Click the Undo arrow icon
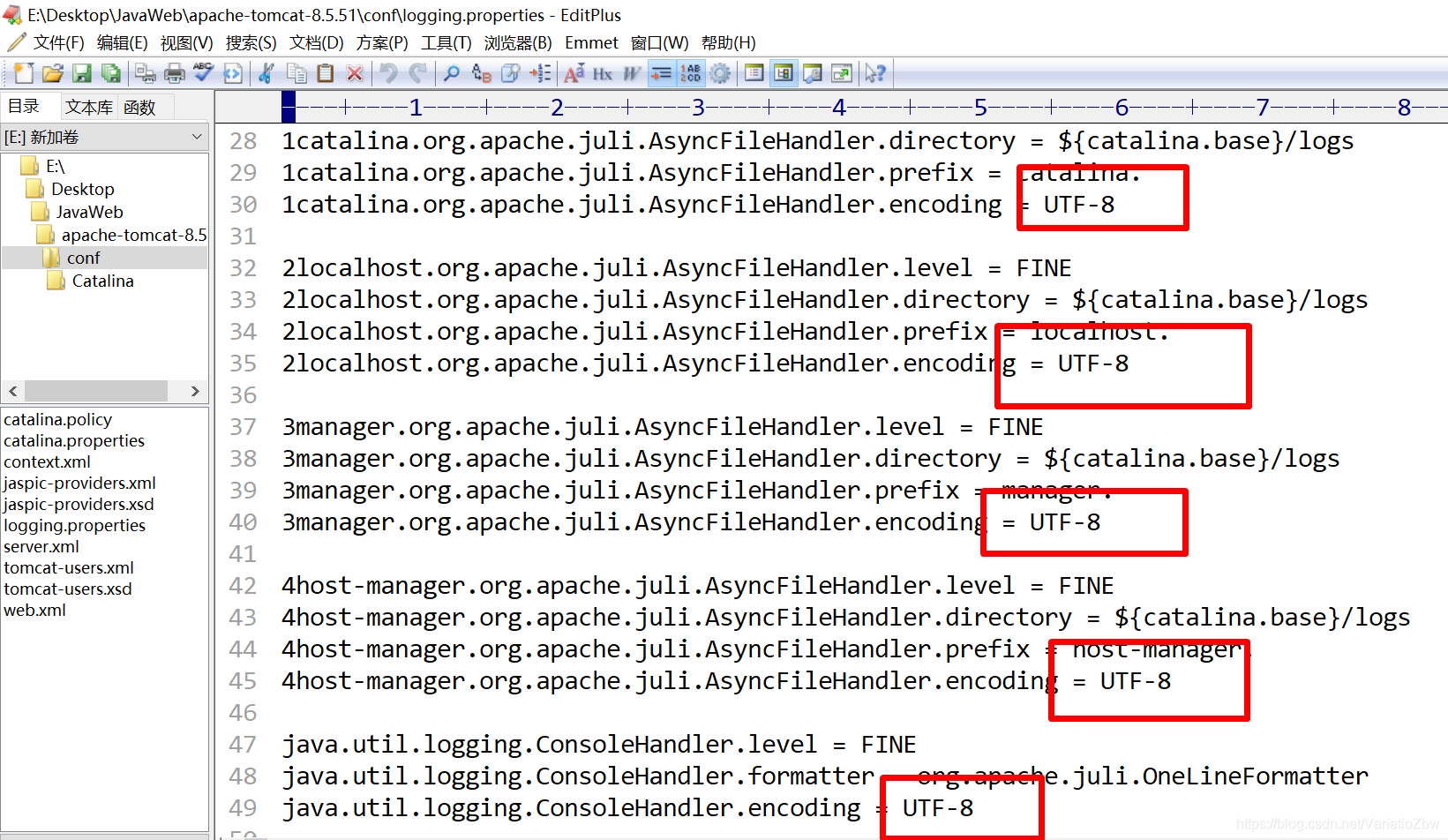This screenshot has height=840, width=1448. pyautogui.click(x=389, y=73)
